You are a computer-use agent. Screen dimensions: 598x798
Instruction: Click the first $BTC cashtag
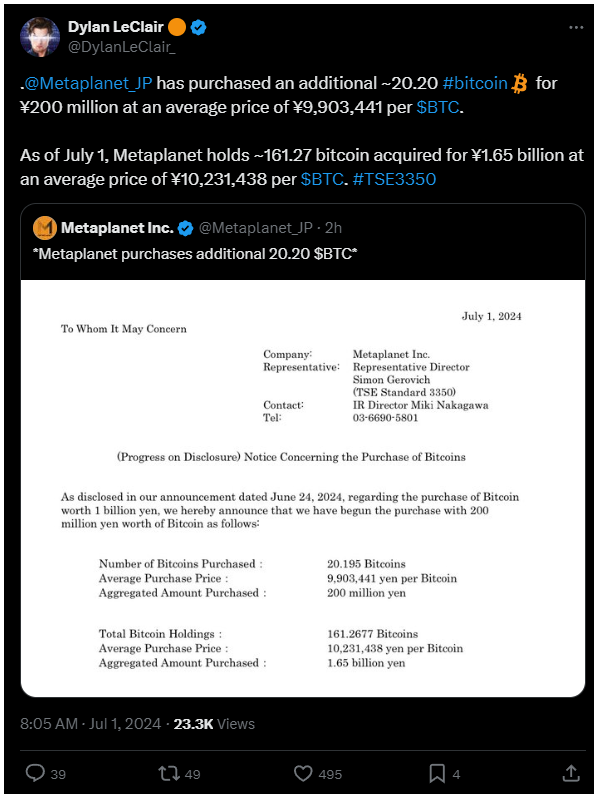pyautogui.click(x=438, y=107)
